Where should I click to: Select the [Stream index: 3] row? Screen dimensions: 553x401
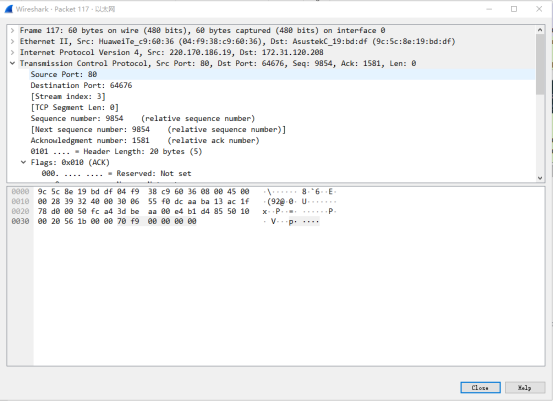tap(282, 96)
